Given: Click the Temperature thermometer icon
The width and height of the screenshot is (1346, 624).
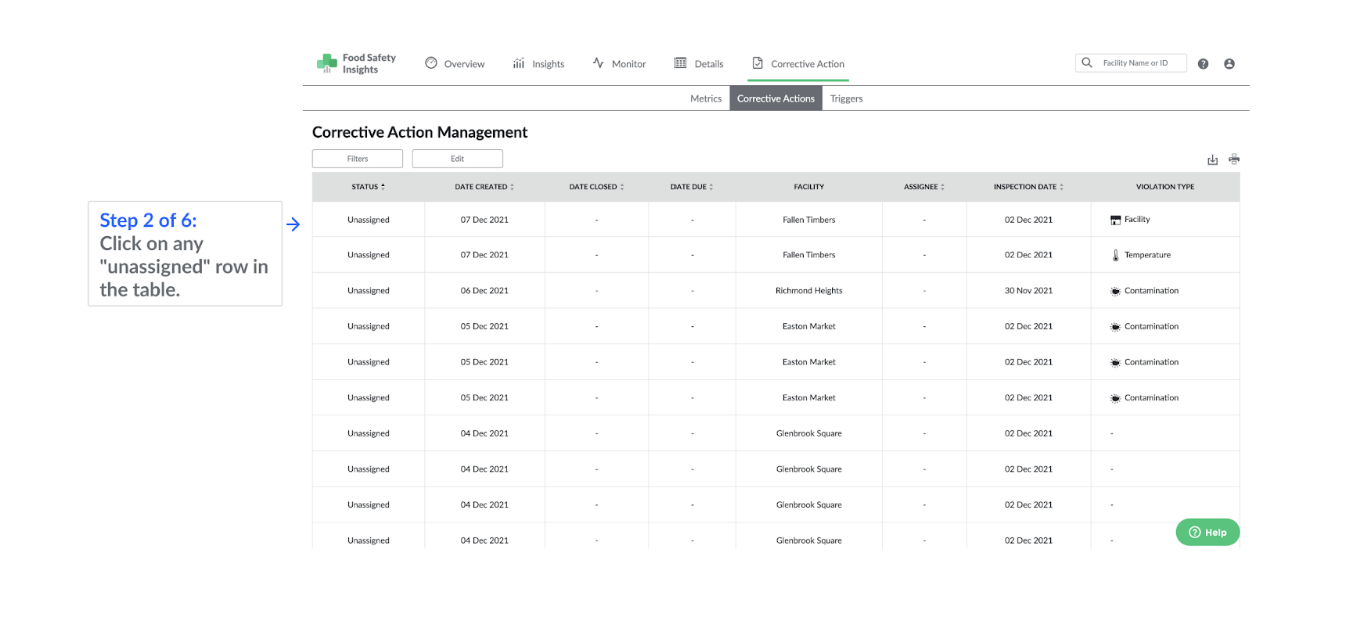Looking at the screenshot, I should click(x=1116, y=255).
